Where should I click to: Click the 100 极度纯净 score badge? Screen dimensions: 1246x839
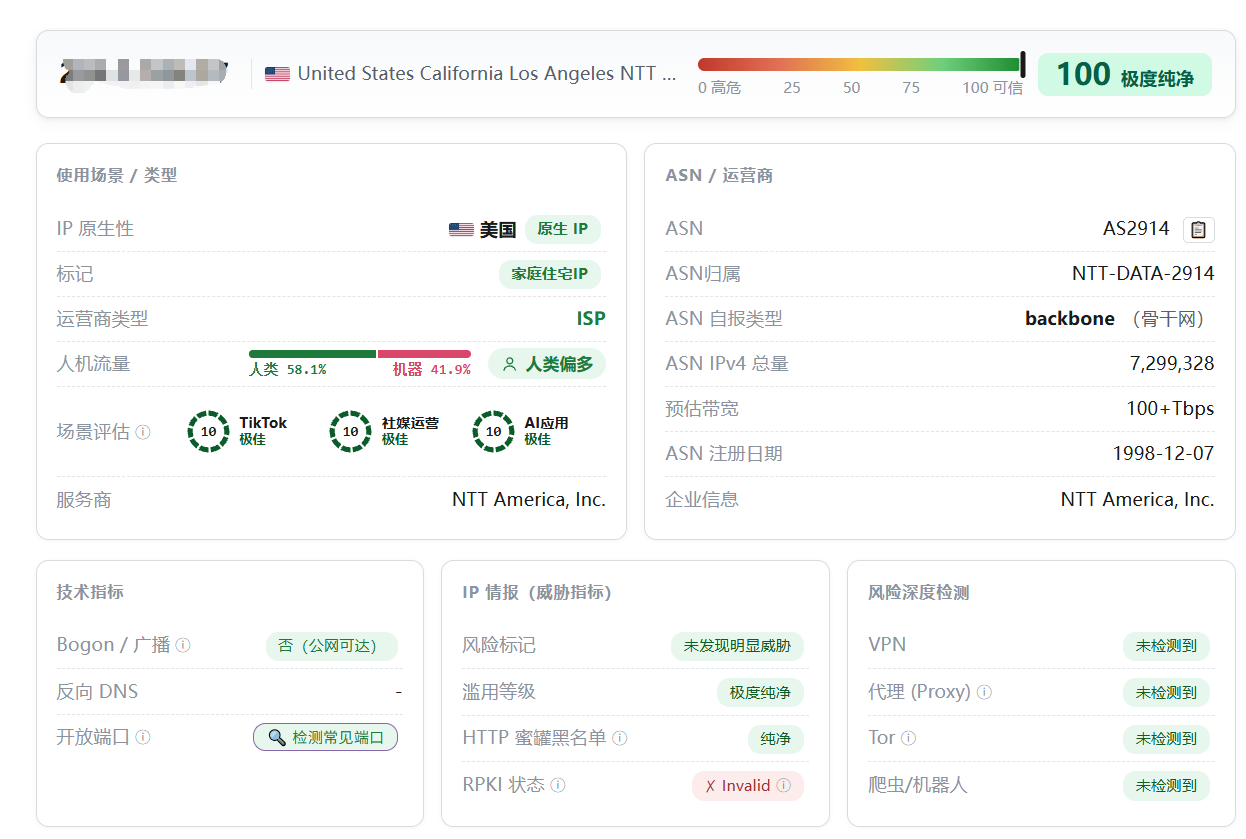click(x=1125, y=75)
